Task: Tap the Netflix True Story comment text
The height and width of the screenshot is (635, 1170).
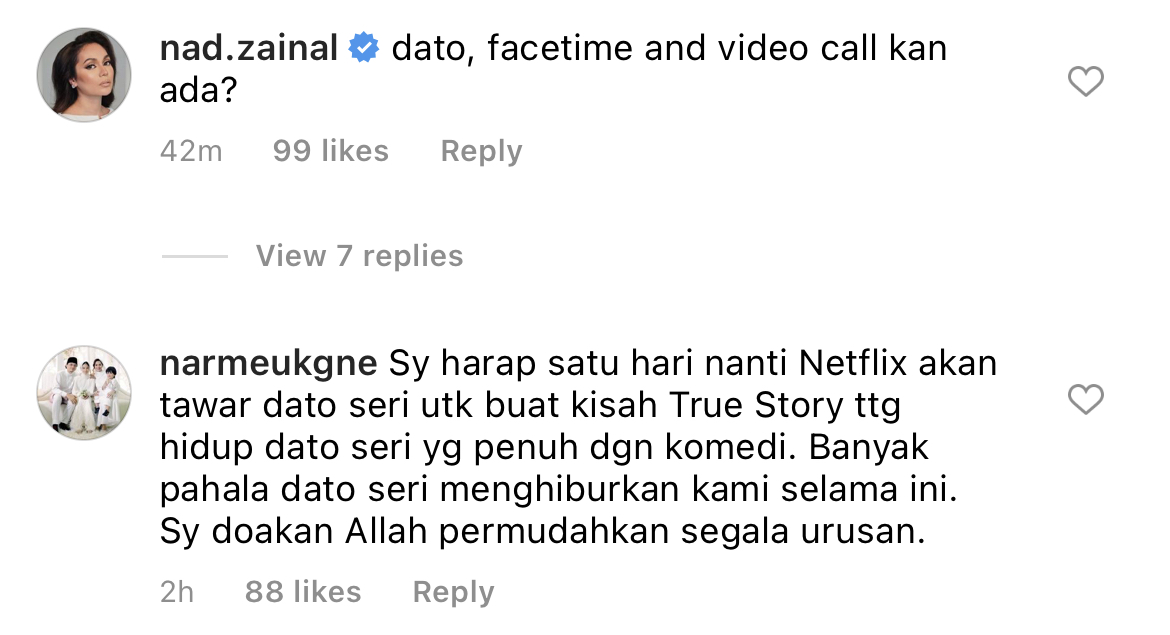Action: point(578,447)
